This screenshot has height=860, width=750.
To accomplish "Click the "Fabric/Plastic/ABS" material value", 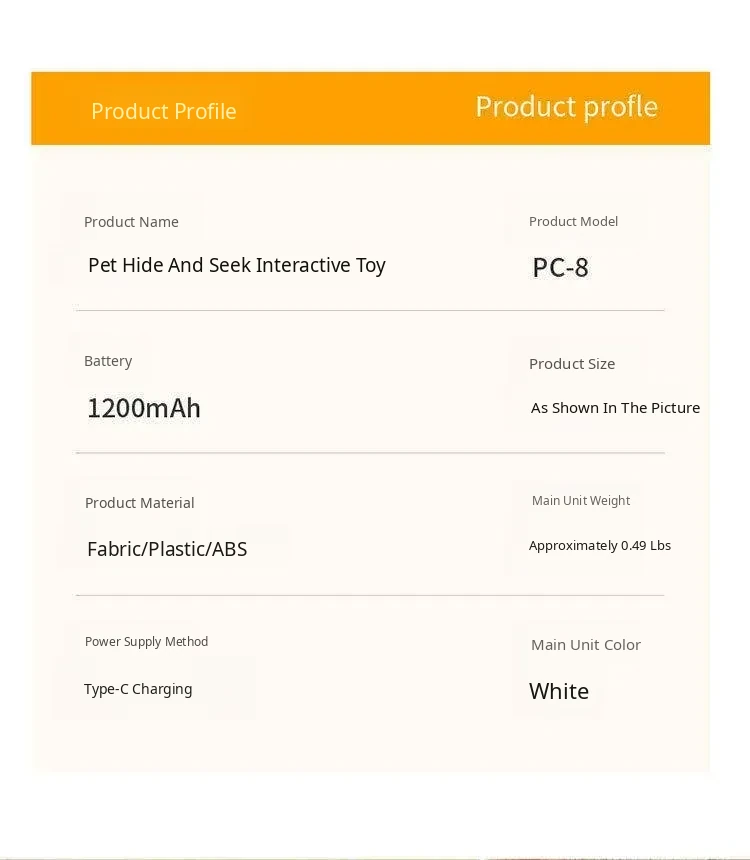I will coord(167,549).
